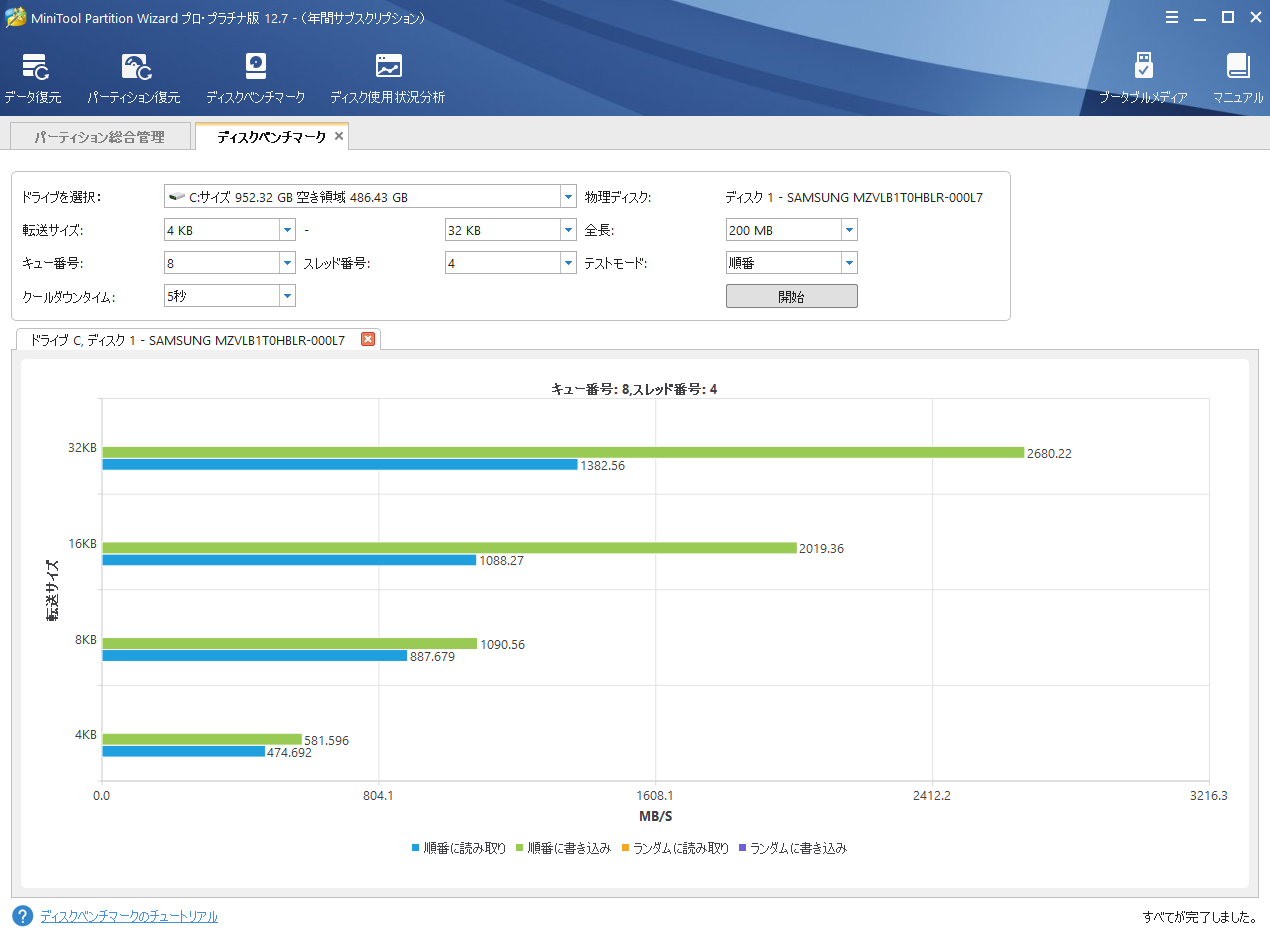Toggle 順番に読み取り legend series
The width and height of the screenshot is (1270, 939).
click(459, 848)
